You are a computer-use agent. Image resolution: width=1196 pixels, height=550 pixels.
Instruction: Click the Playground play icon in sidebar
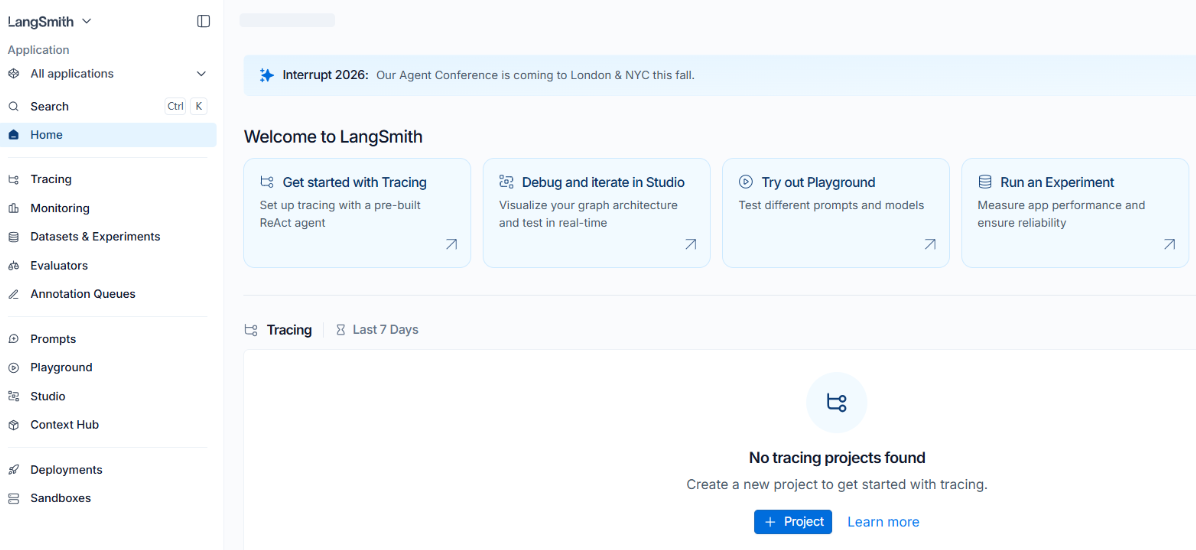coord(14,368)
